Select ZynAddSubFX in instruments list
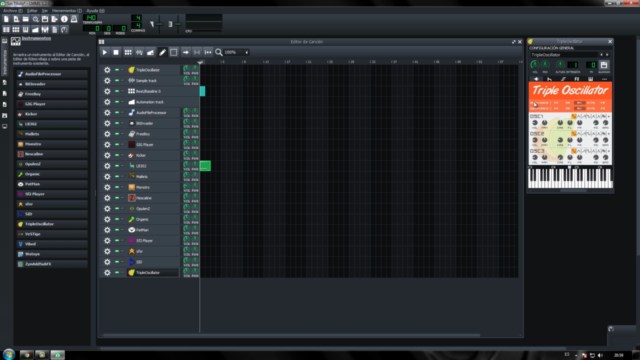640x360 pixels. click(52, 264)
